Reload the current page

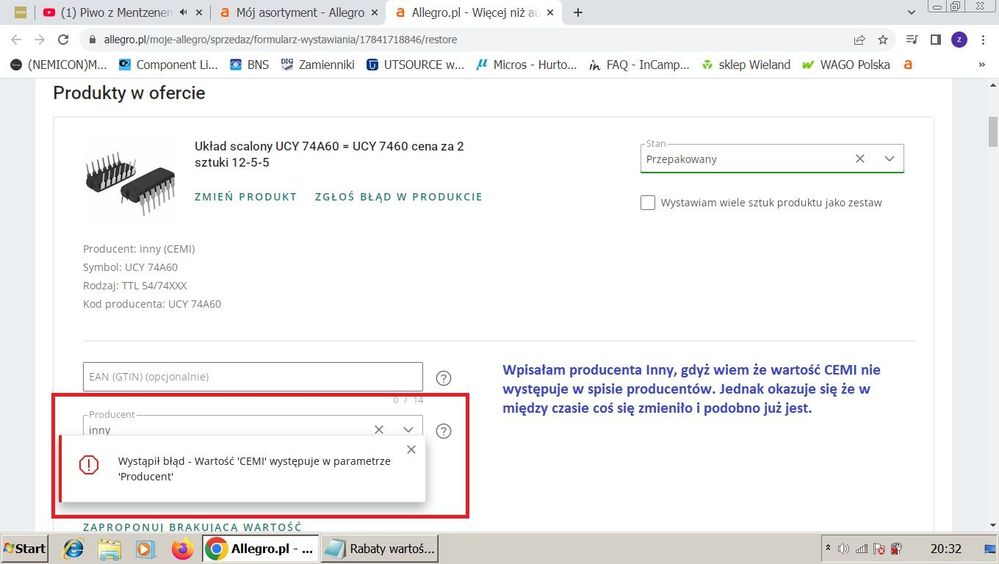[63, 40]
